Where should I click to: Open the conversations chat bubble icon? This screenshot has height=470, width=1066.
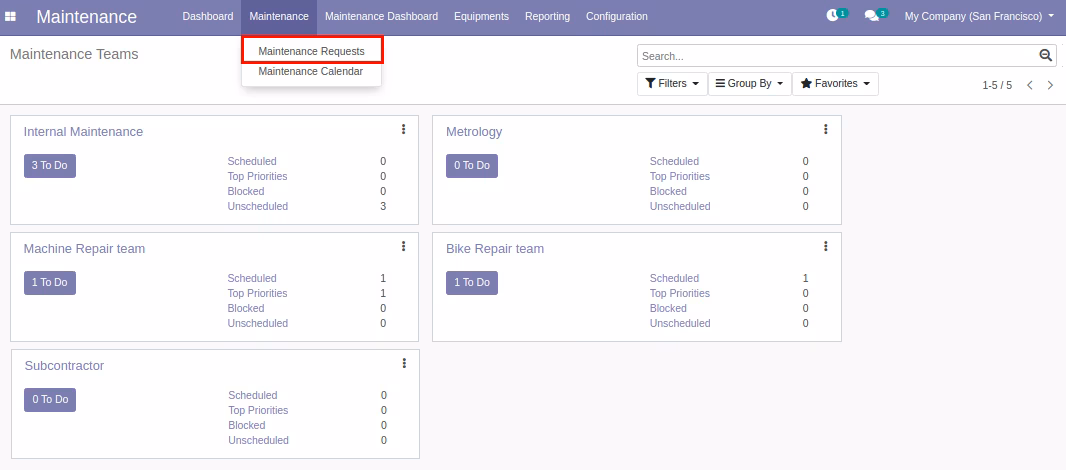tap(871, 16)
